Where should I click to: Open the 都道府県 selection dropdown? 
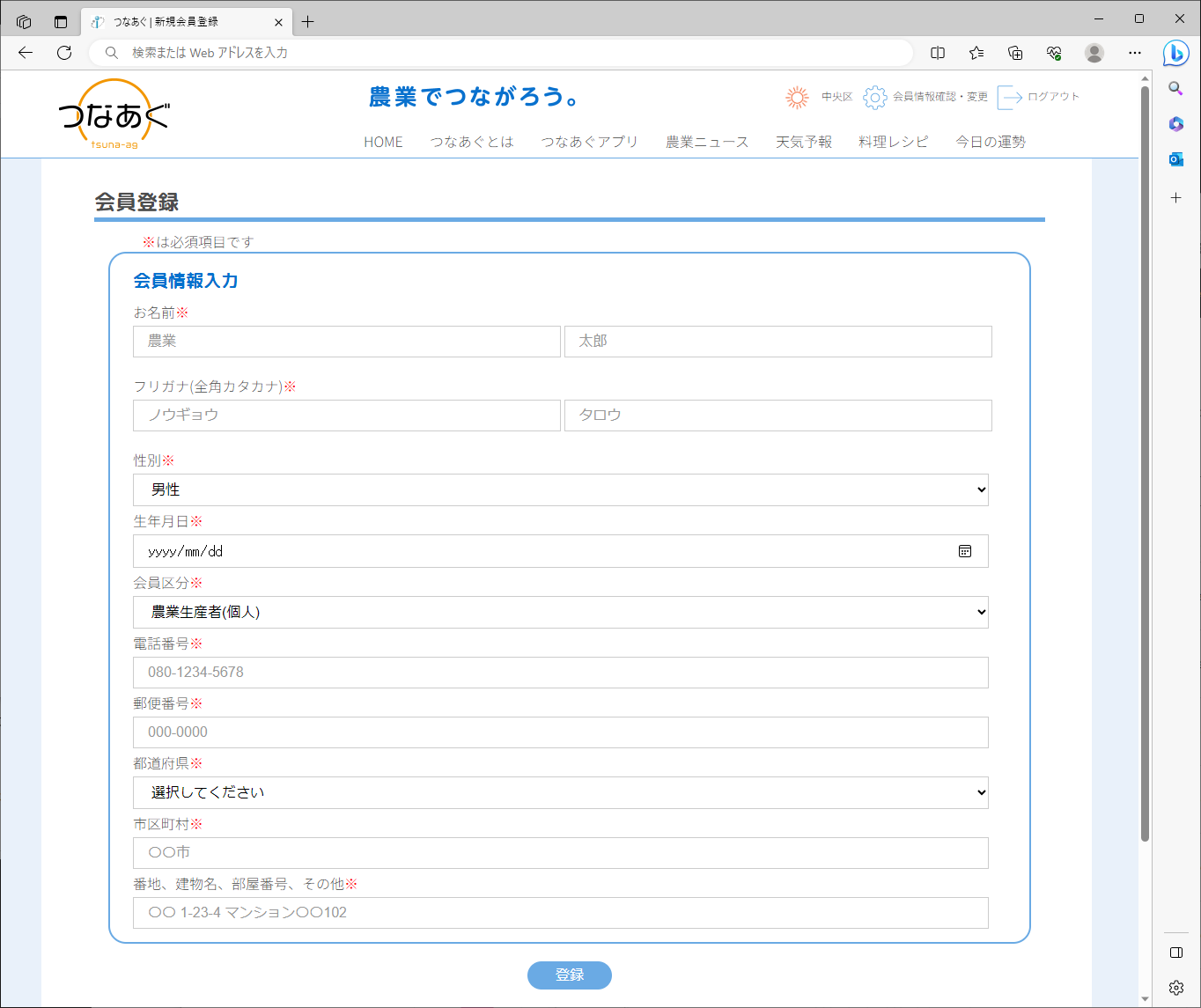pos(560,792)
